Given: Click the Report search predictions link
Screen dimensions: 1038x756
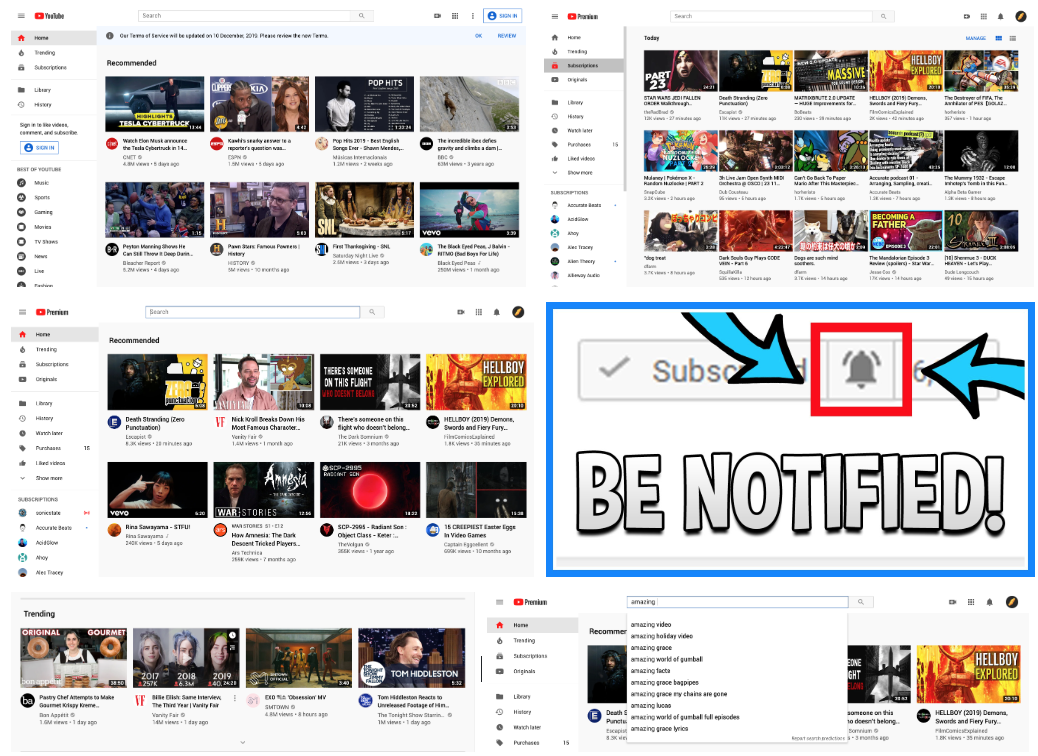Looking at the screenshot, I should pos(818,738).
